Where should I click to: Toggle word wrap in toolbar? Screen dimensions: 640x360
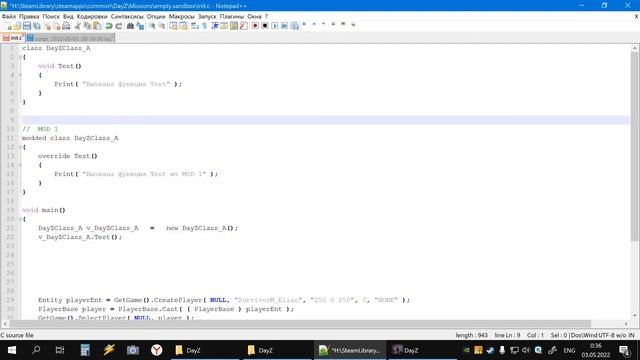pyautogui.click(x=195, y=26)
